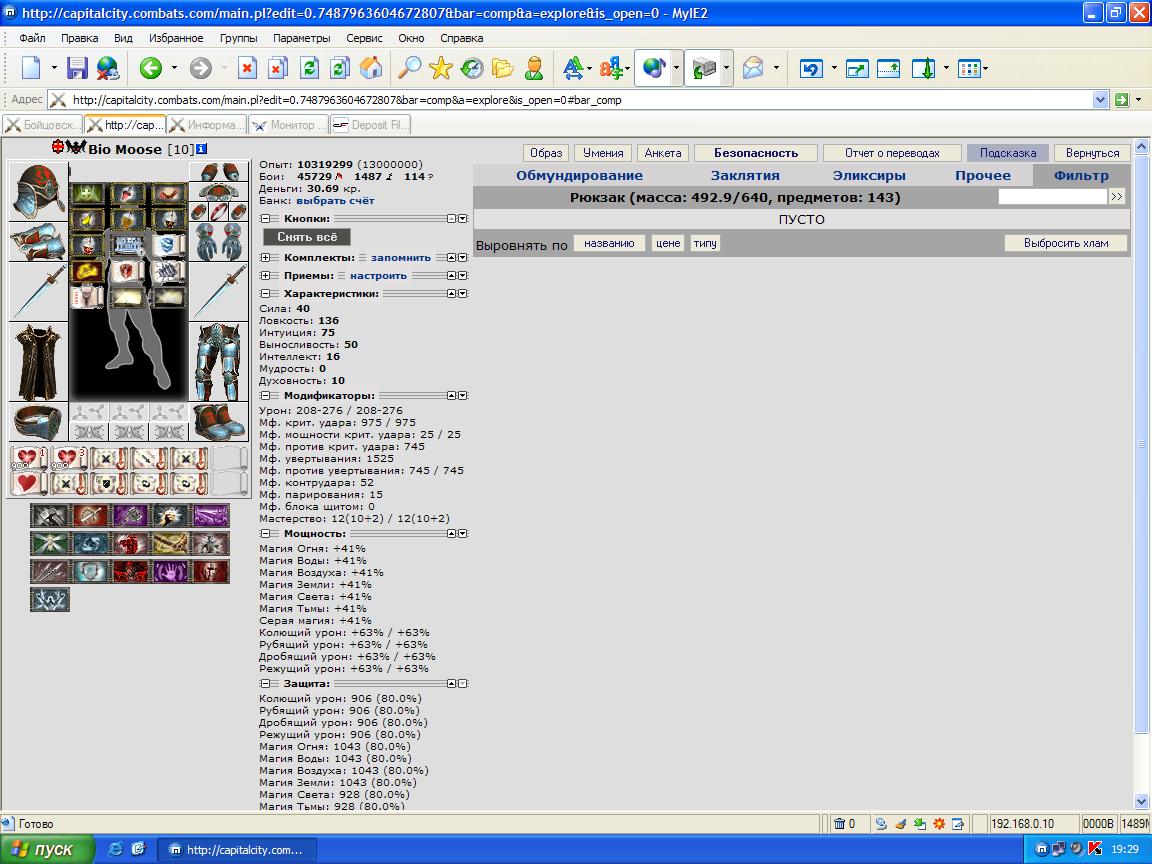Image resolution: width=1152 pixels, height=864 pixels.
Task: Click the Save icon in the browser toolbar
Action: (77, 68)
